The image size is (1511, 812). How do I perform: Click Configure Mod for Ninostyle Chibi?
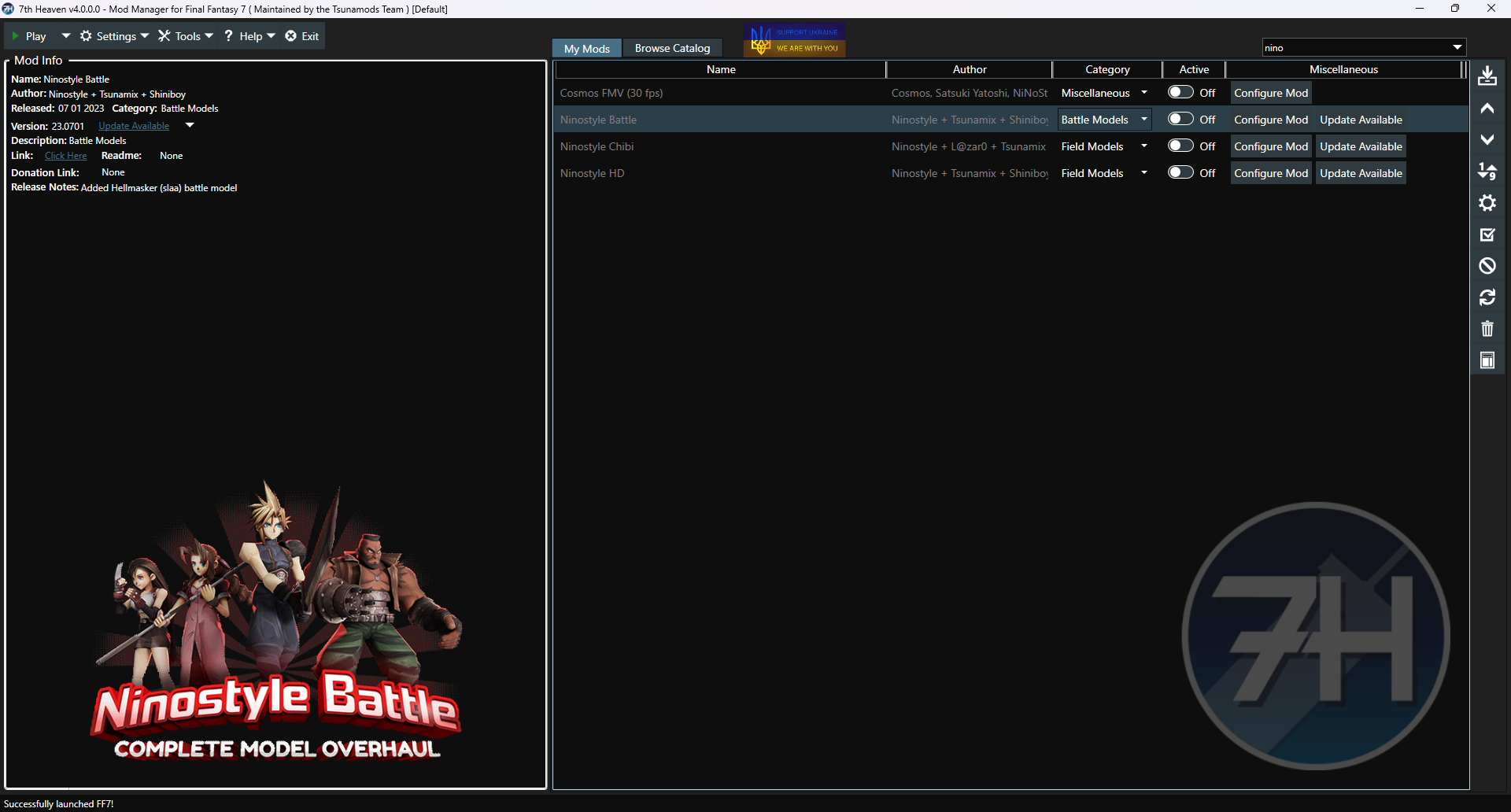click(1271, 146)
